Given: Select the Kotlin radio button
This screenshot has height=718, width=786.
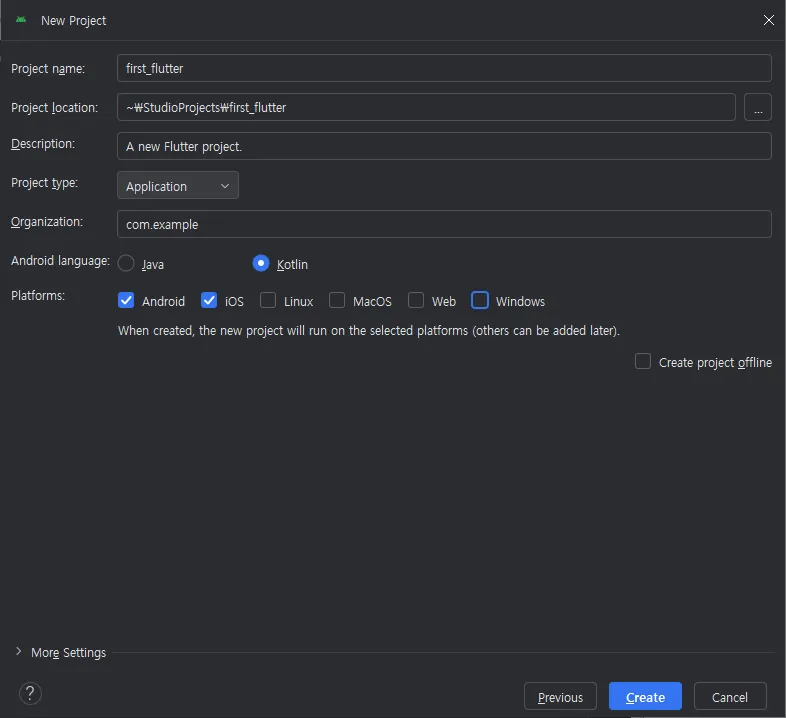Looking at the screenshot, I should coord(261,263).
